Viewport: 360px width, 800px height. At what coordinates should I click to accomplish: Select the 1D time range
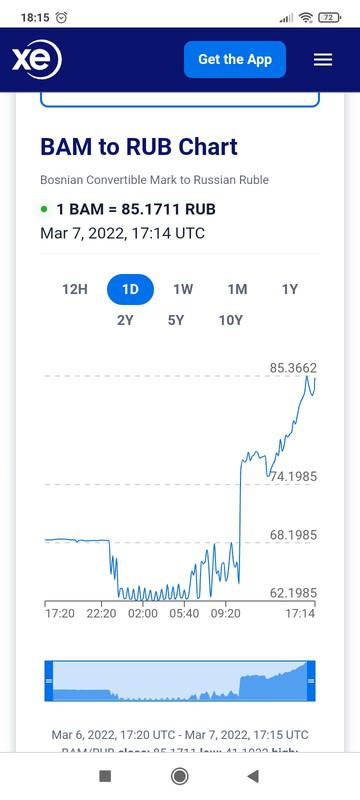130,289
